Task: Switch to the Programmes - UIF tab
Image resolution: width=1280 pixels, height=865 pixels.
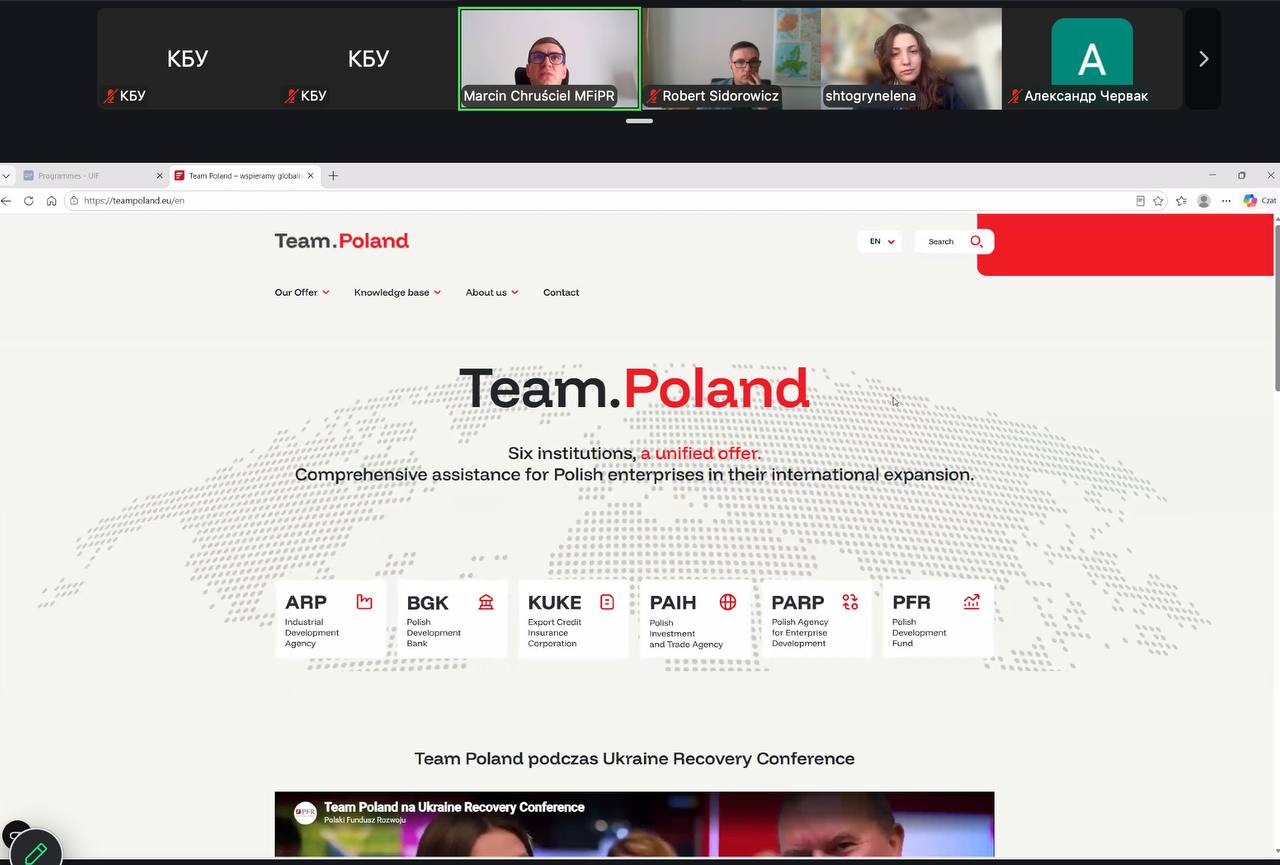Action: coord(92,175)
